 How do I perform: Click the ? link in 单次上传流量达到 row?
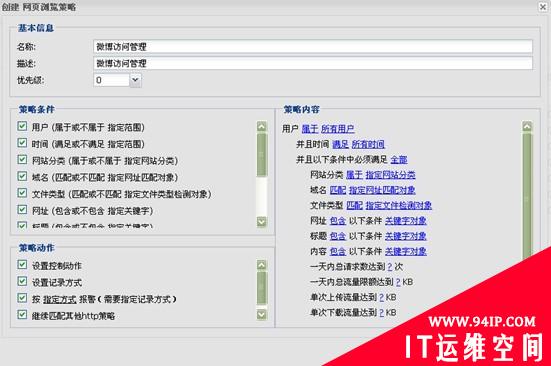tap(382, 297)
